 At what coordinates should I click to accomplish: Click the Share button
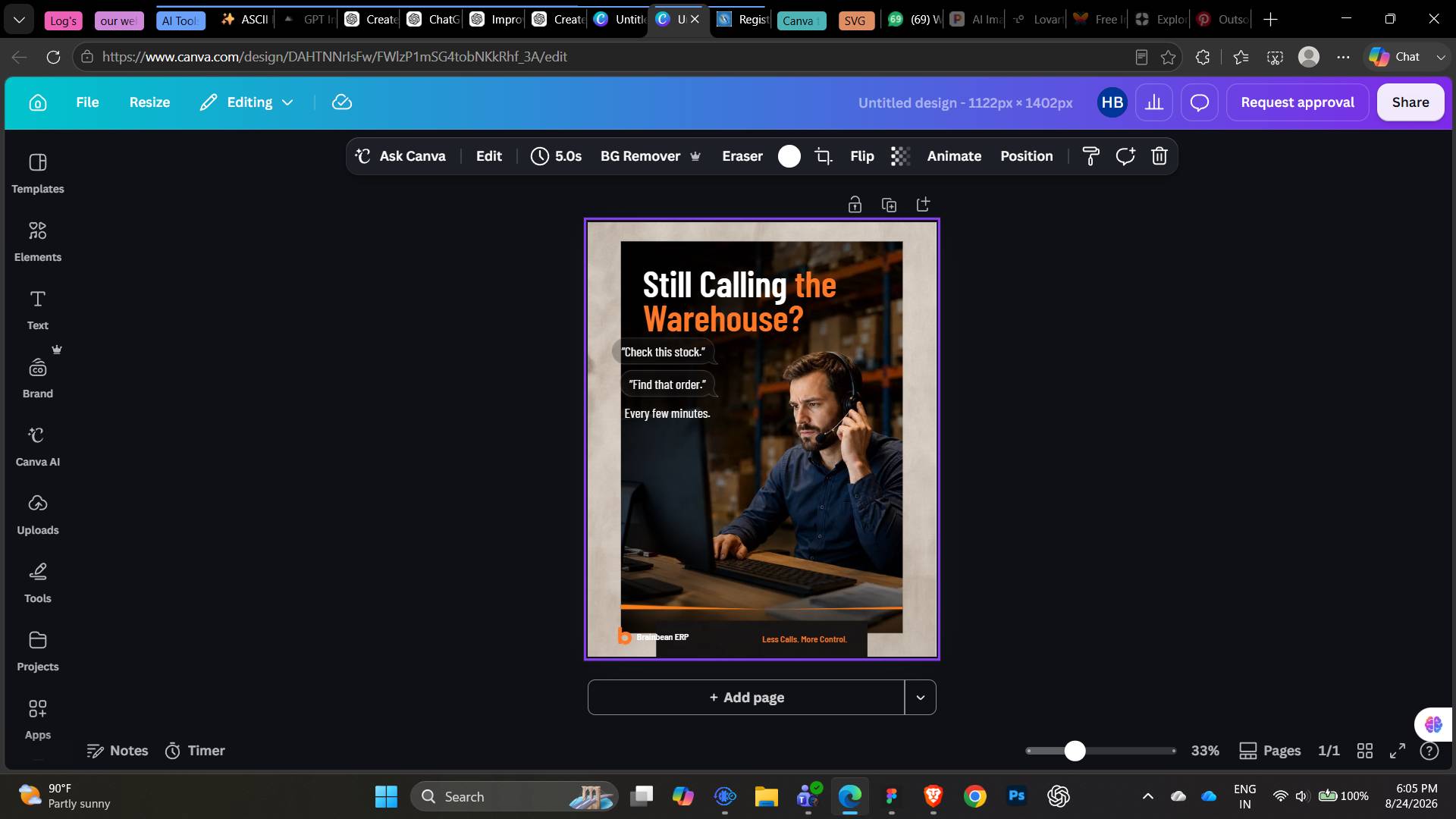coord(1410,102)
